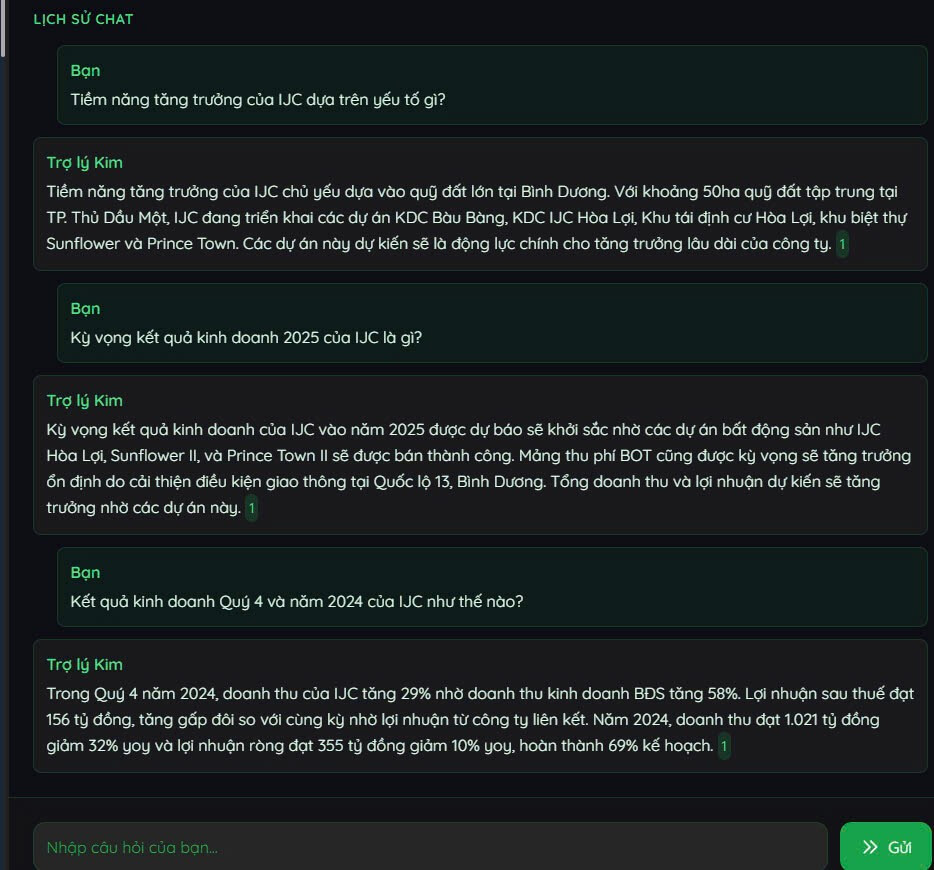The height and width of the screenshot is (870, 934).
Task: Click the first "Bạn" sender label
Action: (85, 71)
